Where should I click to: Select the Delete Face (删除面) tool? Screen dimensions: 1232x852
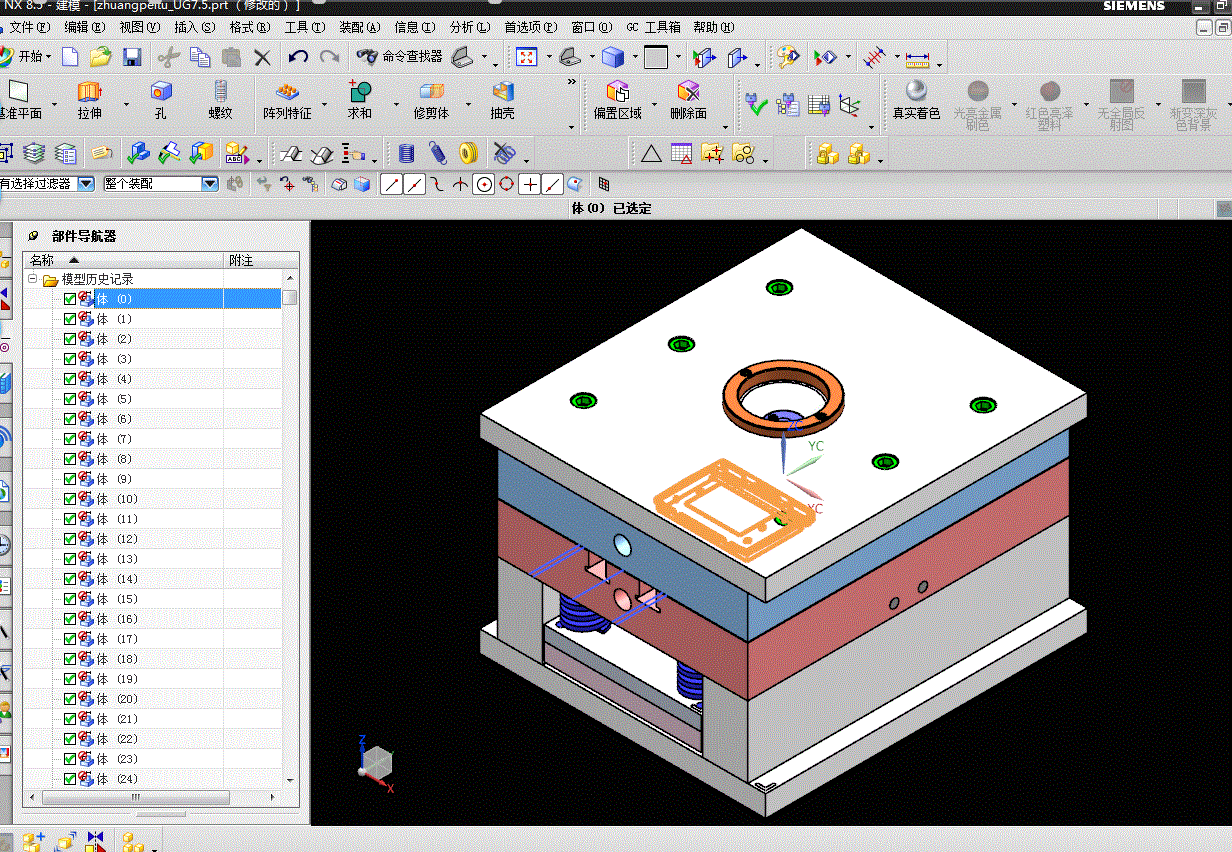pos(688,92)
